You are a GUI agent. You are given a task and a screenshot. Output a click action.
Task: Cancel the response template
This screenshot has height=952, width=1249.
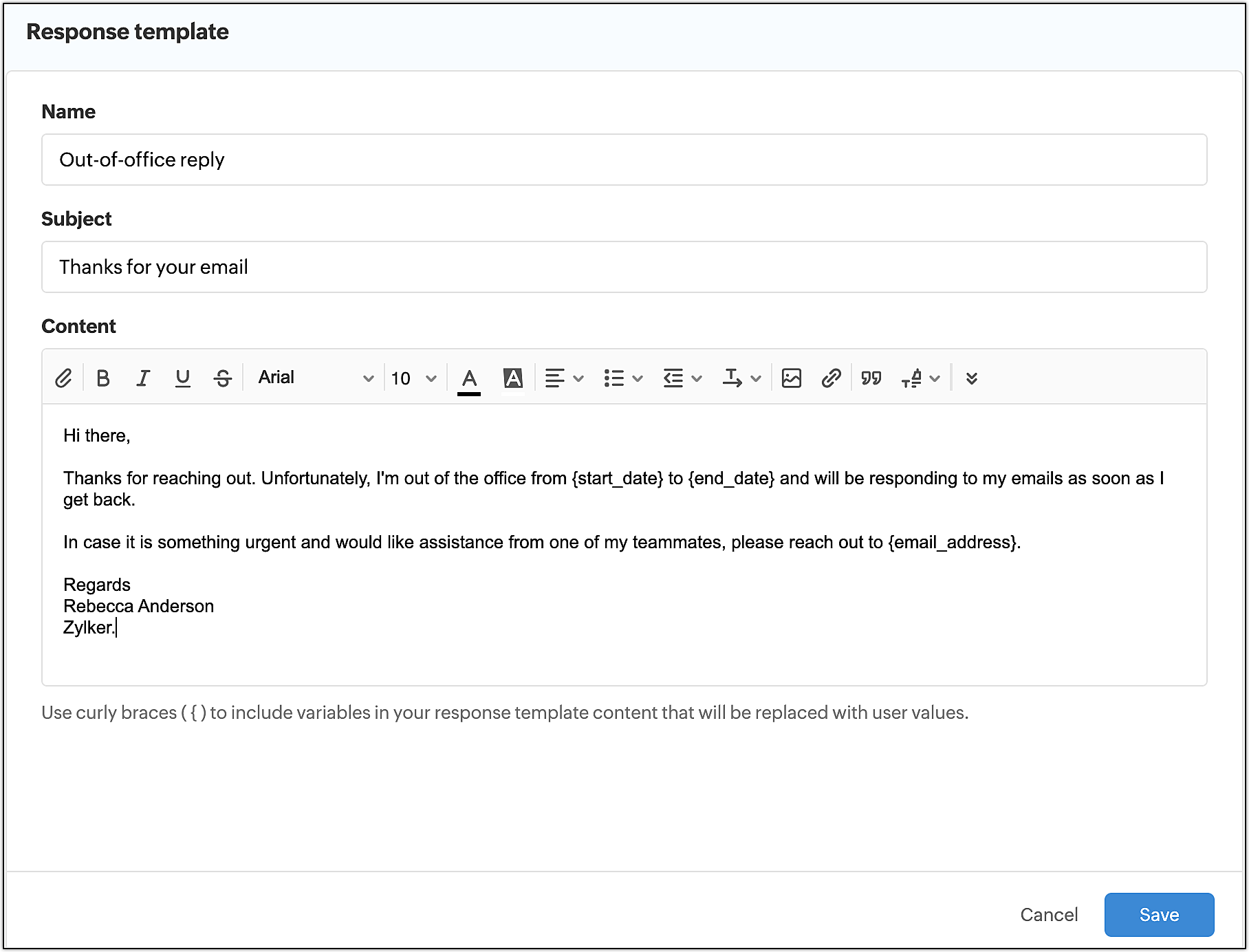[x=1049, y=914]
